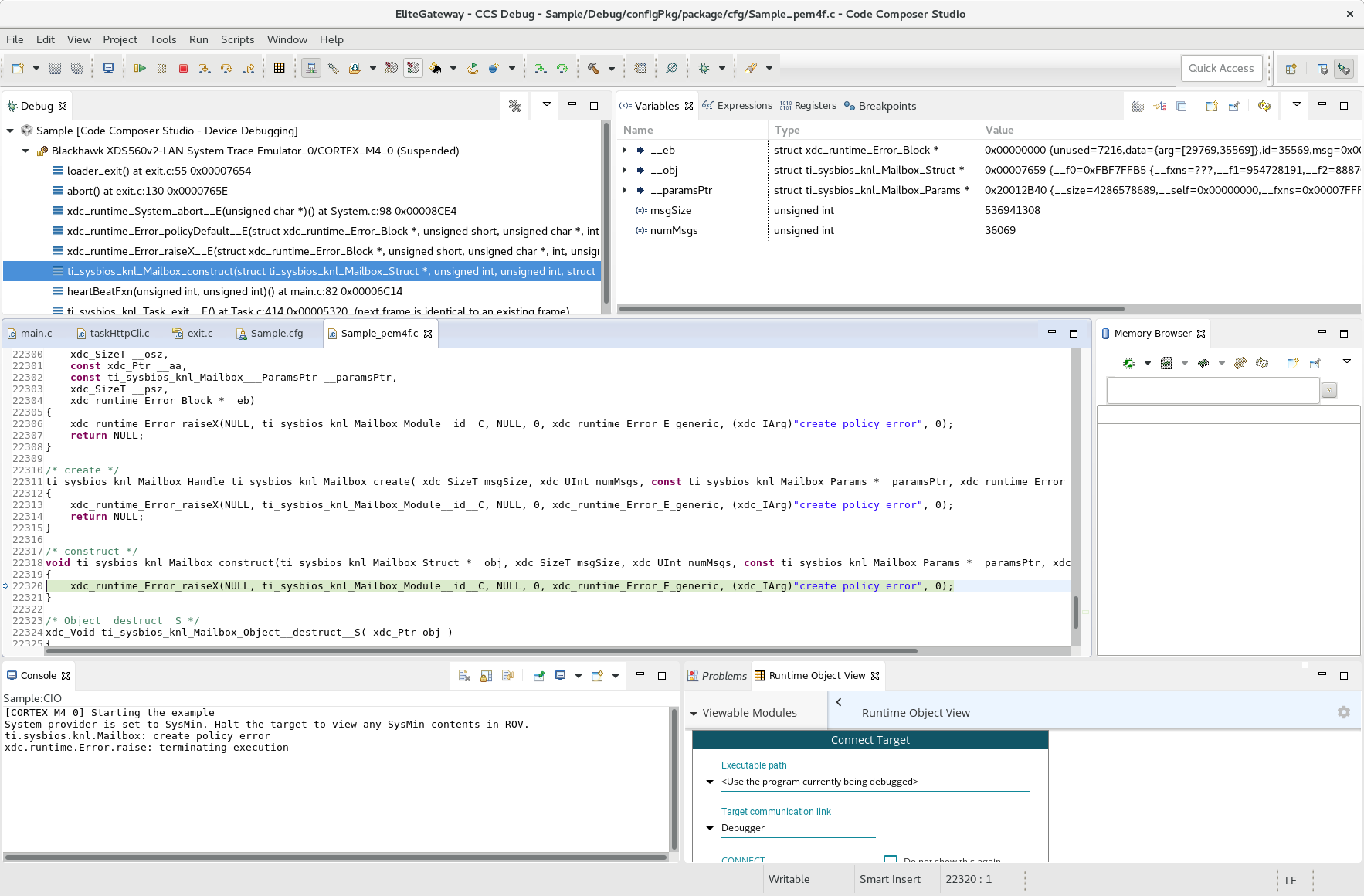The width and height of the screenshot is (1364, 896).
Task: Click the Show Type Names icon in Variables view
Action: (1137, 106)
